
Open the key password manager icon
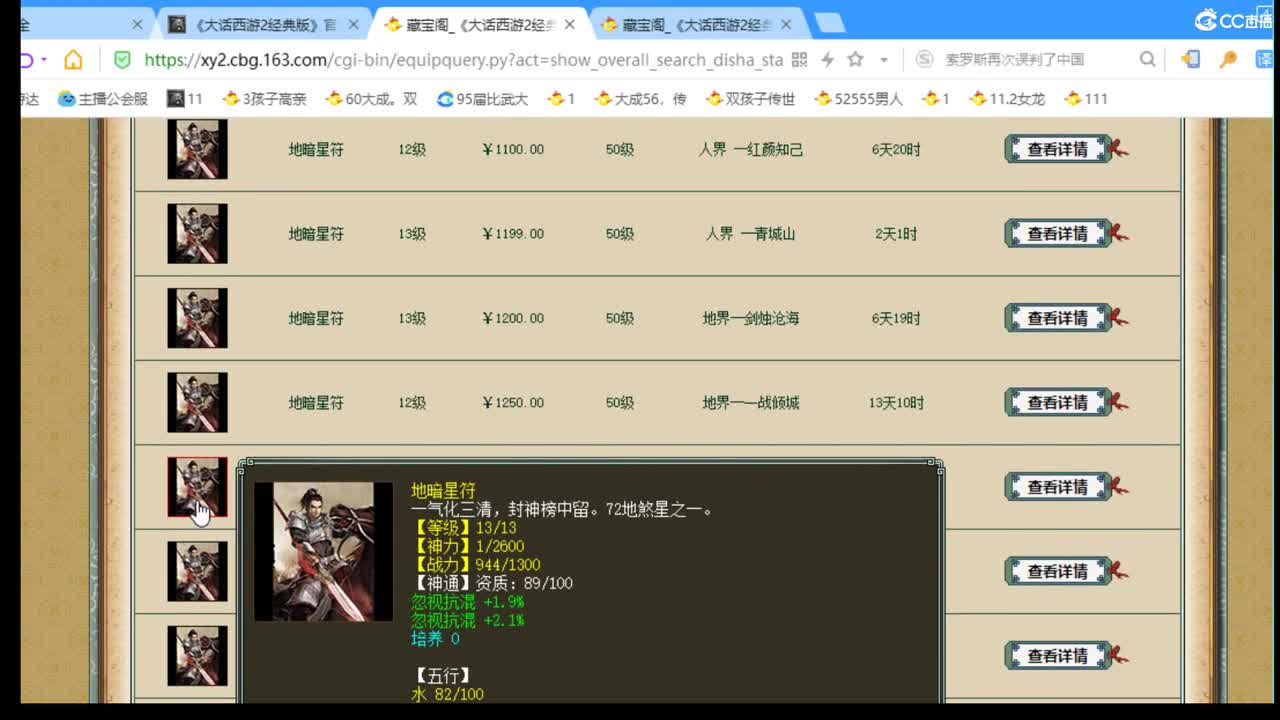[1228, 60]
